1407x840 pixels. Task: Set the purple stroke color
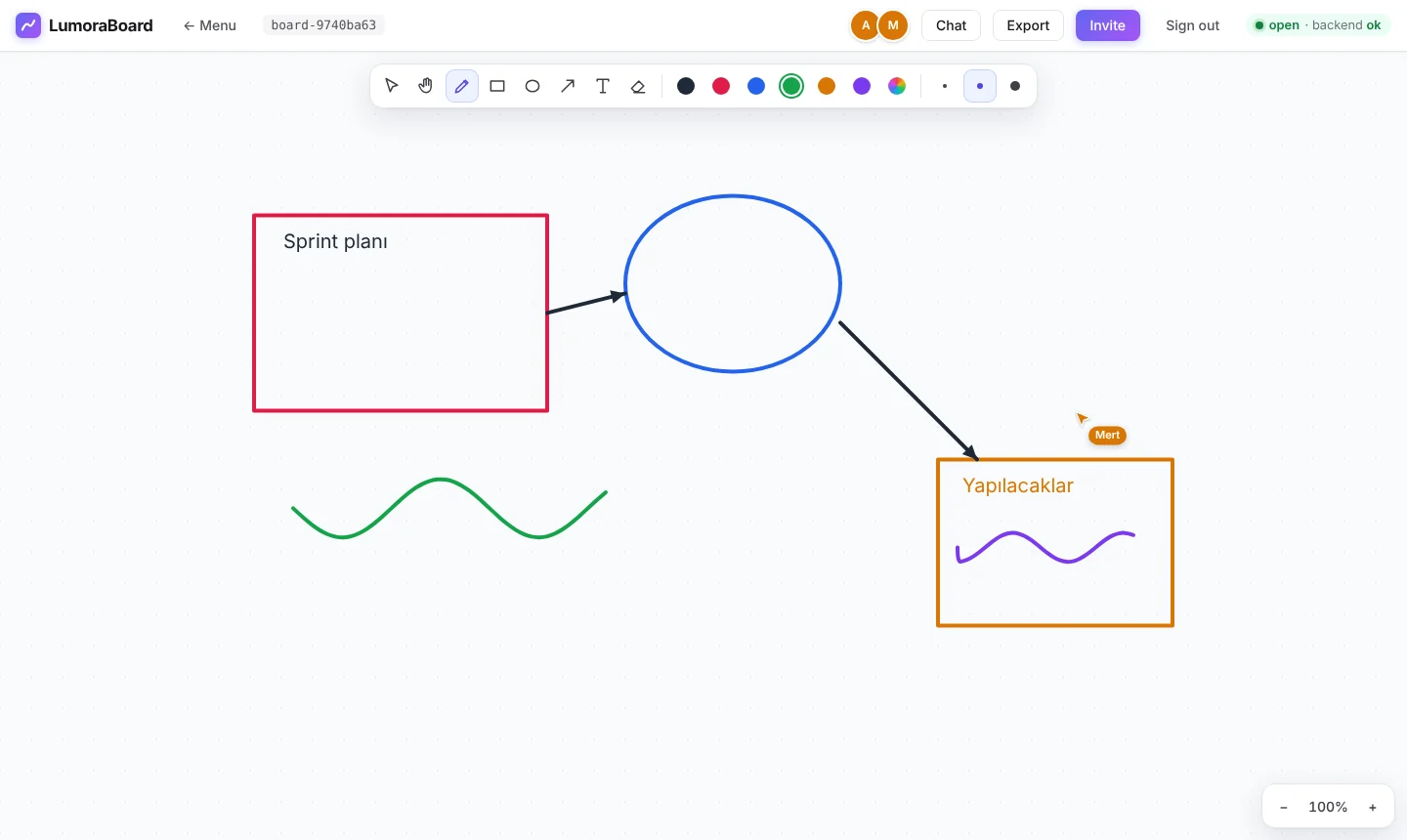pos(862,86)
